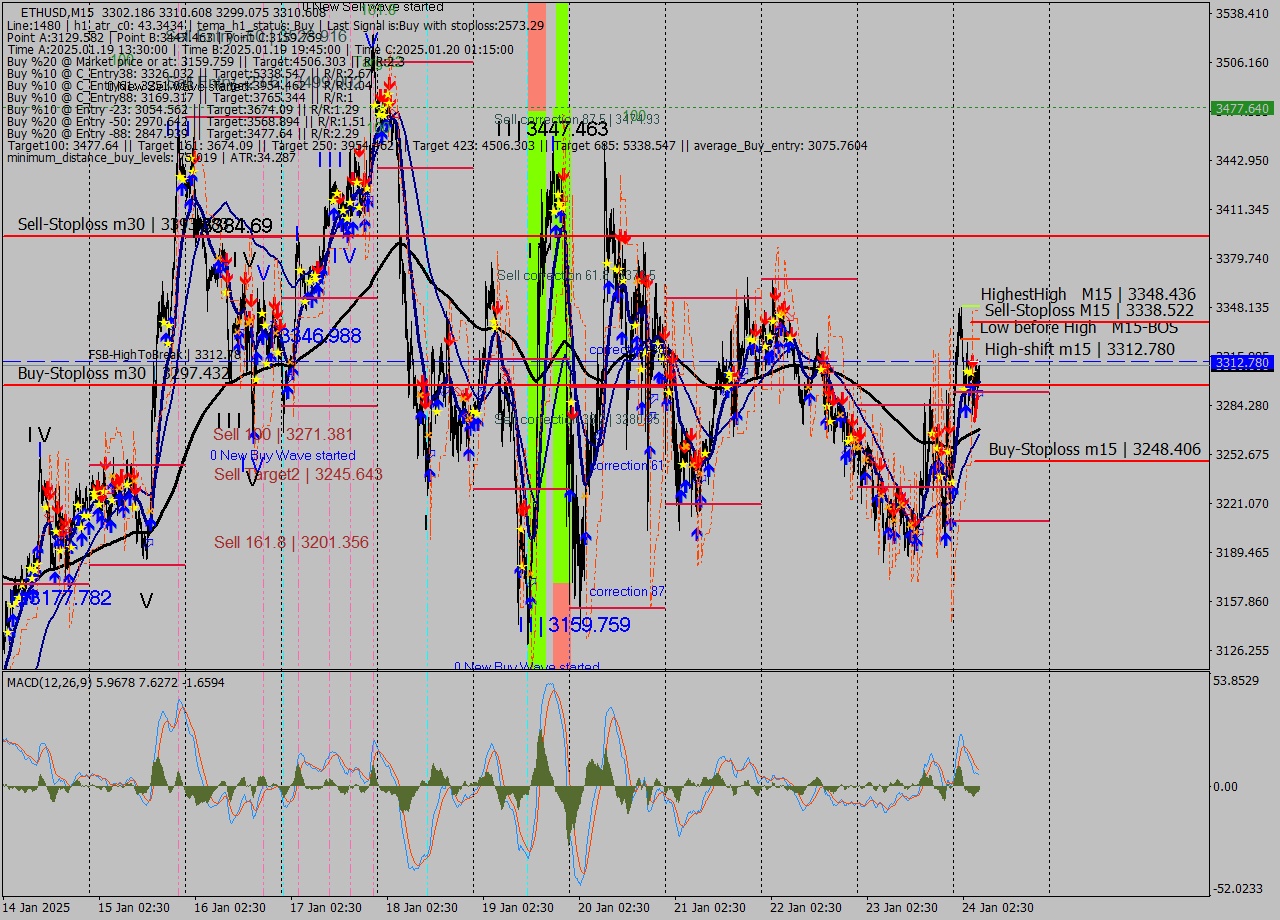
Task: Click the blue 3312.780 current price marker
Action: pyautogui.click(x=1241, y=363)
